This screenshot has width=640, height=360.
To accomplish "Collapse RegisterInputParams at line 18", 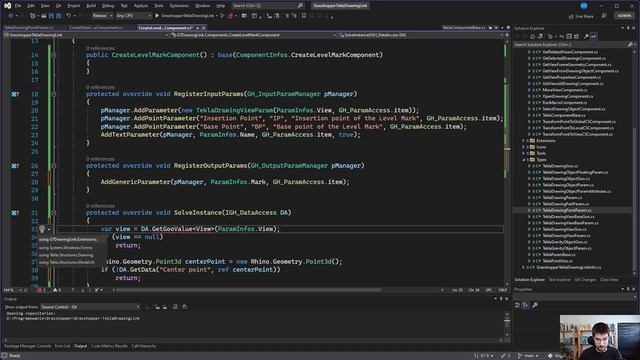I will pos(54,94).
